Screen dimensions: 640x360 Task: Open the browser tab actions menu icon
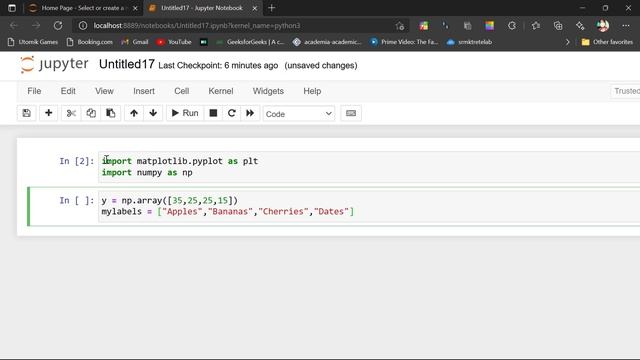tap(12, 8)
